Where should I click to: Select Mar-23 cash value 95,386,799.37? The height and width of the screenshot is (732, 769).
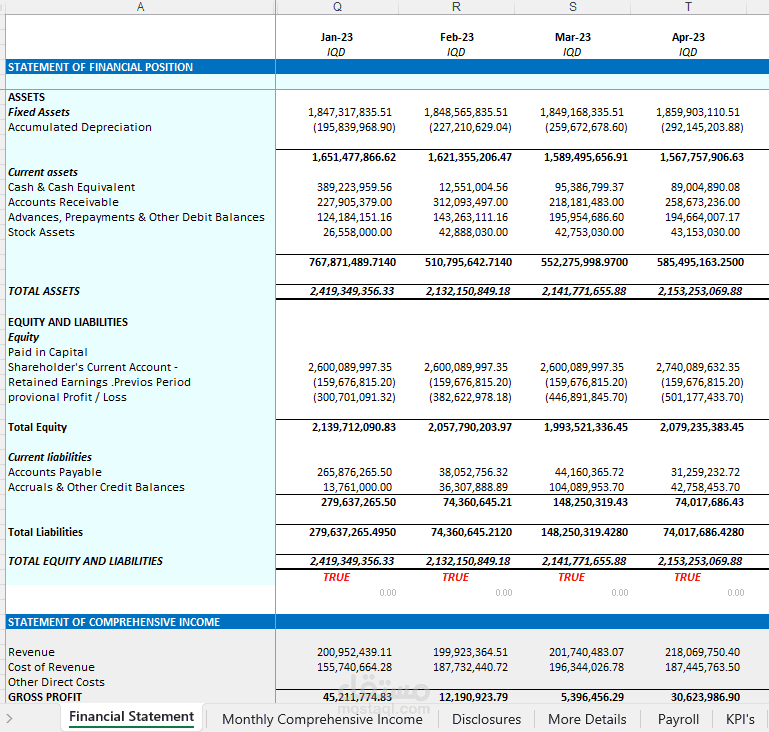point(589,187)
